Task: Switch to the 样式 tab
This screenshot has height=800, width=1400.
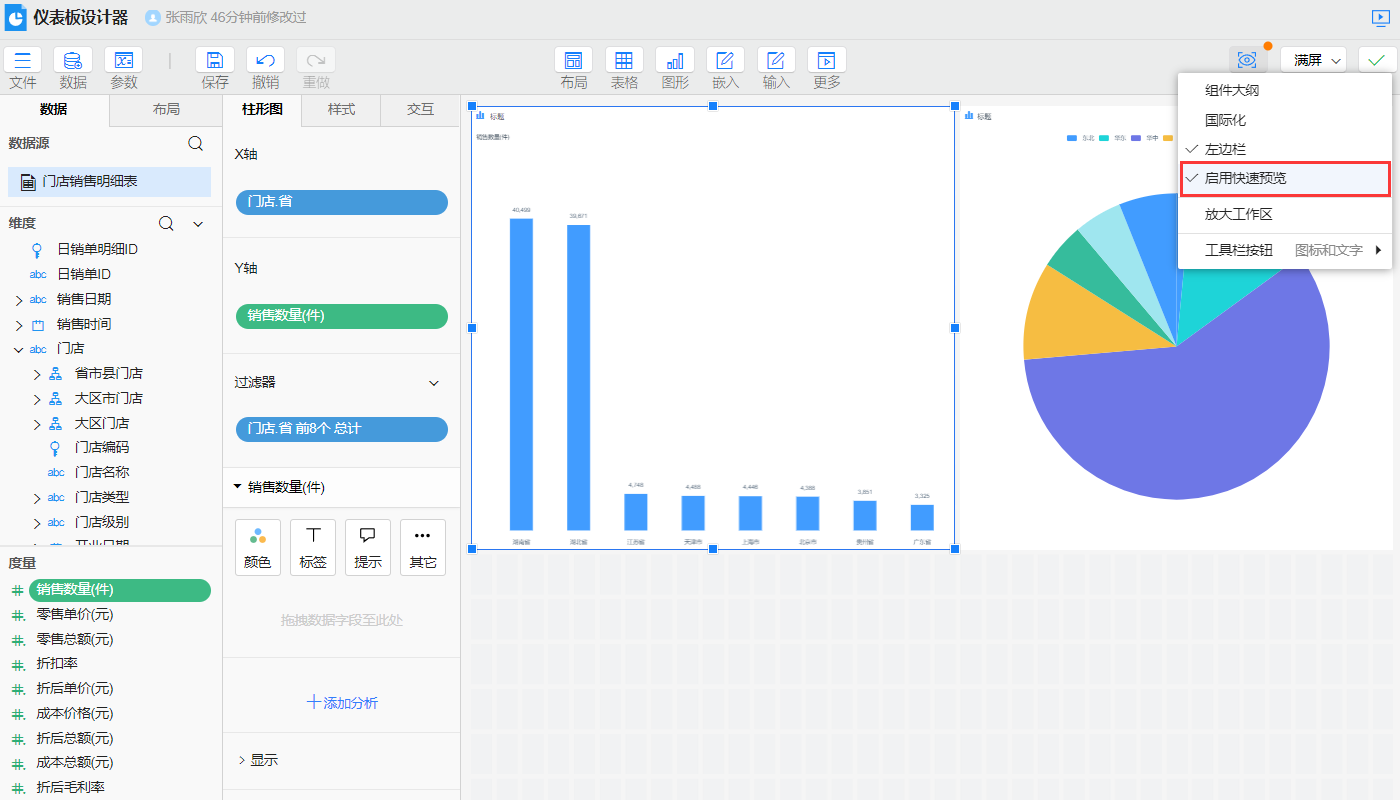Action: coord(341,109)
